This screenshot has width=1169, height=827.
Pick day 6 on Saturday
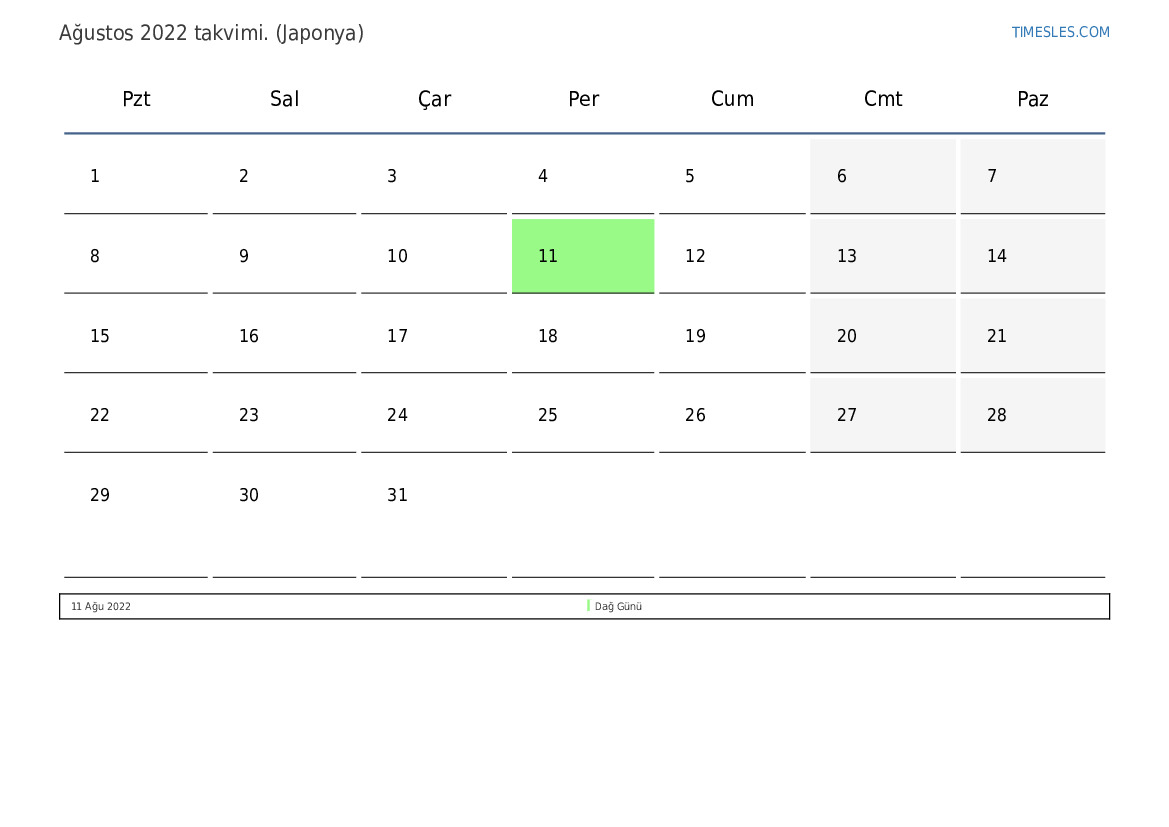(x=883, y=176)
